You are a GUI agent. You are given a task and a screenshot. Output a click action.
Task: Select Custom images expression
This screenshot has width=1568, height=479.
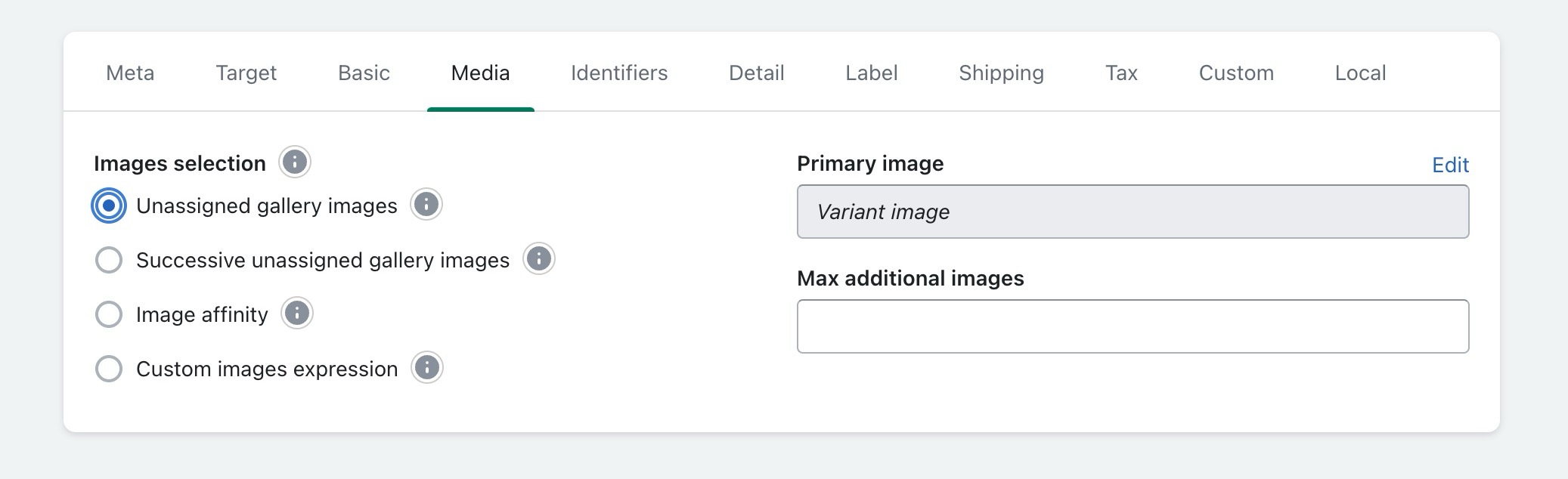coord(109,369)
